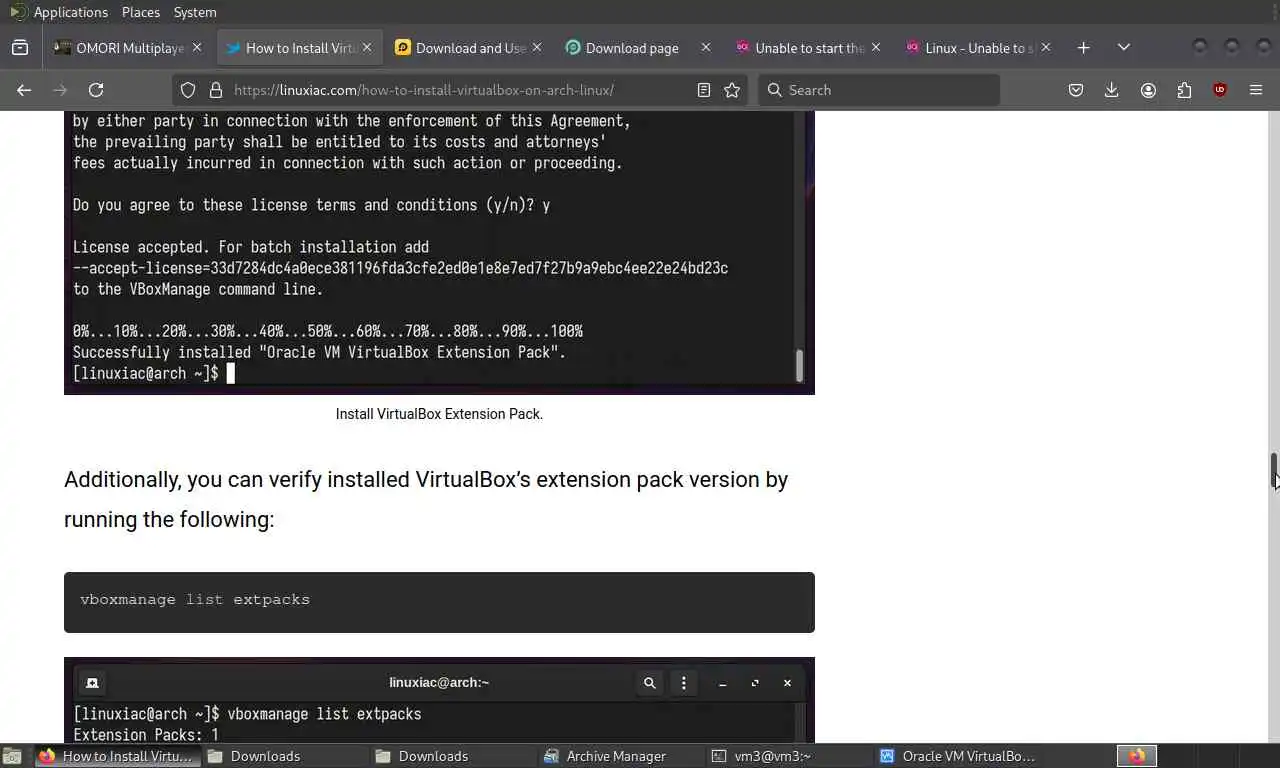Open Firefox hamburger application menu
The height and width of the screenshot is (768, 1280).
click(1256, 90)
